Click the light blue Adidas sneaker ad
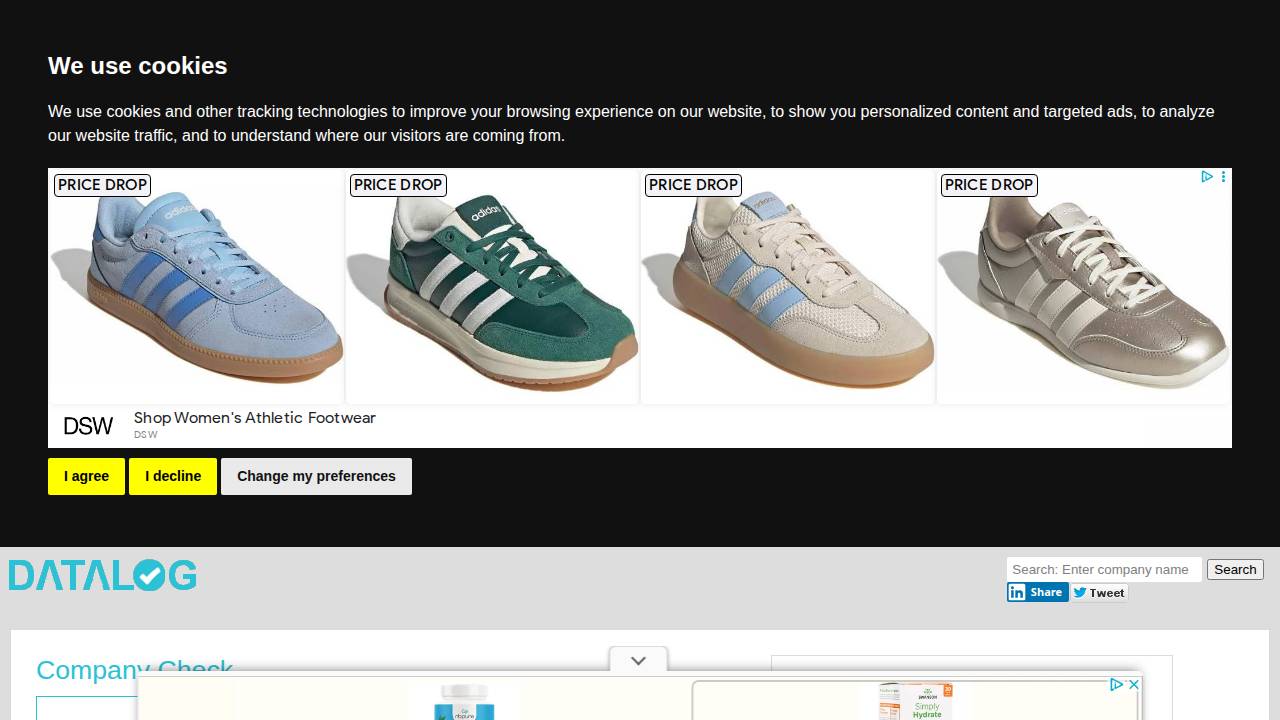The height and width of the screenshot is (720, 1280). click(196, 286)
